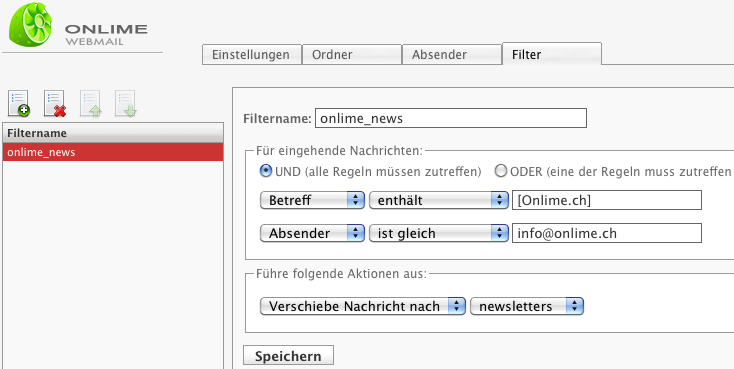Move filter up with green arrow icon
The image size is (734, 369).
click(x=90, y=103)
